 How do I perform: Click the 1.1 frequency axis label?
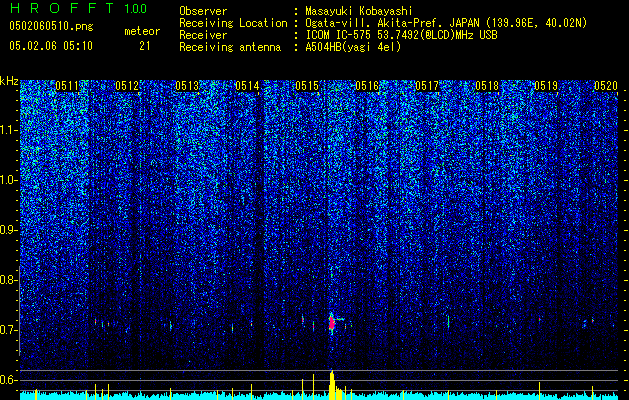[x=8, y=130]
